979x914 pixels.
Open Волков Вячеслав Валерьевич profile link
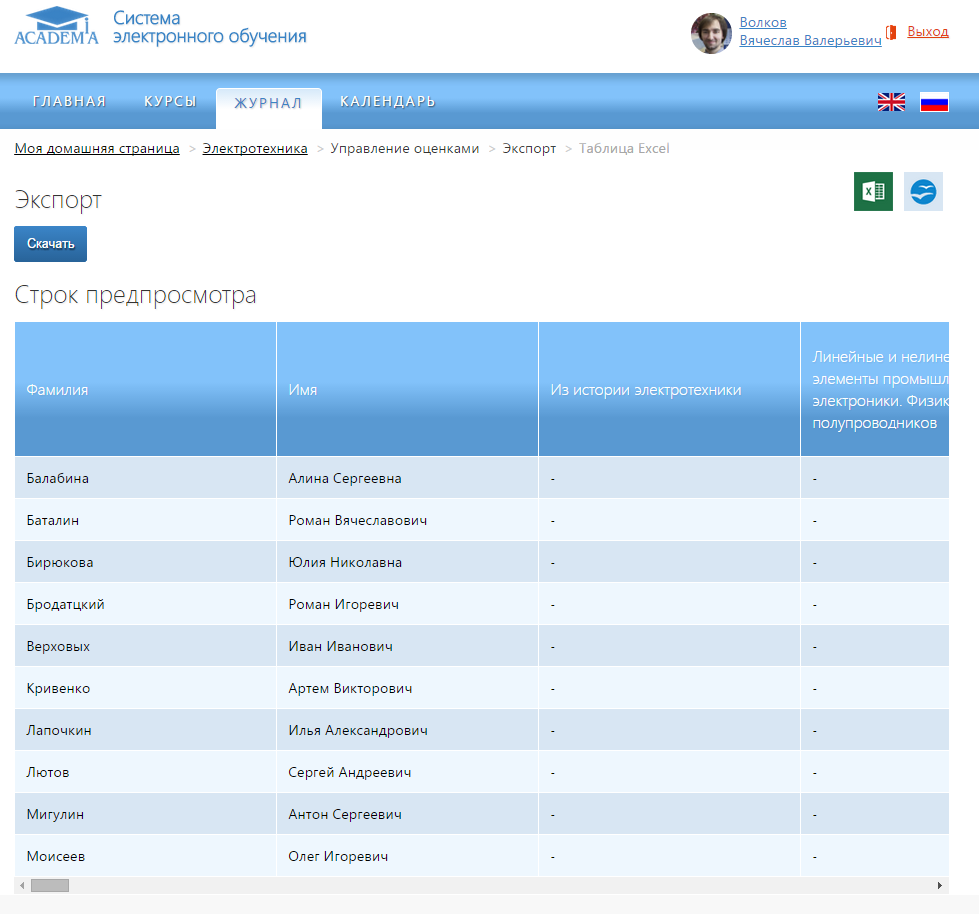[x=810, y=31]
